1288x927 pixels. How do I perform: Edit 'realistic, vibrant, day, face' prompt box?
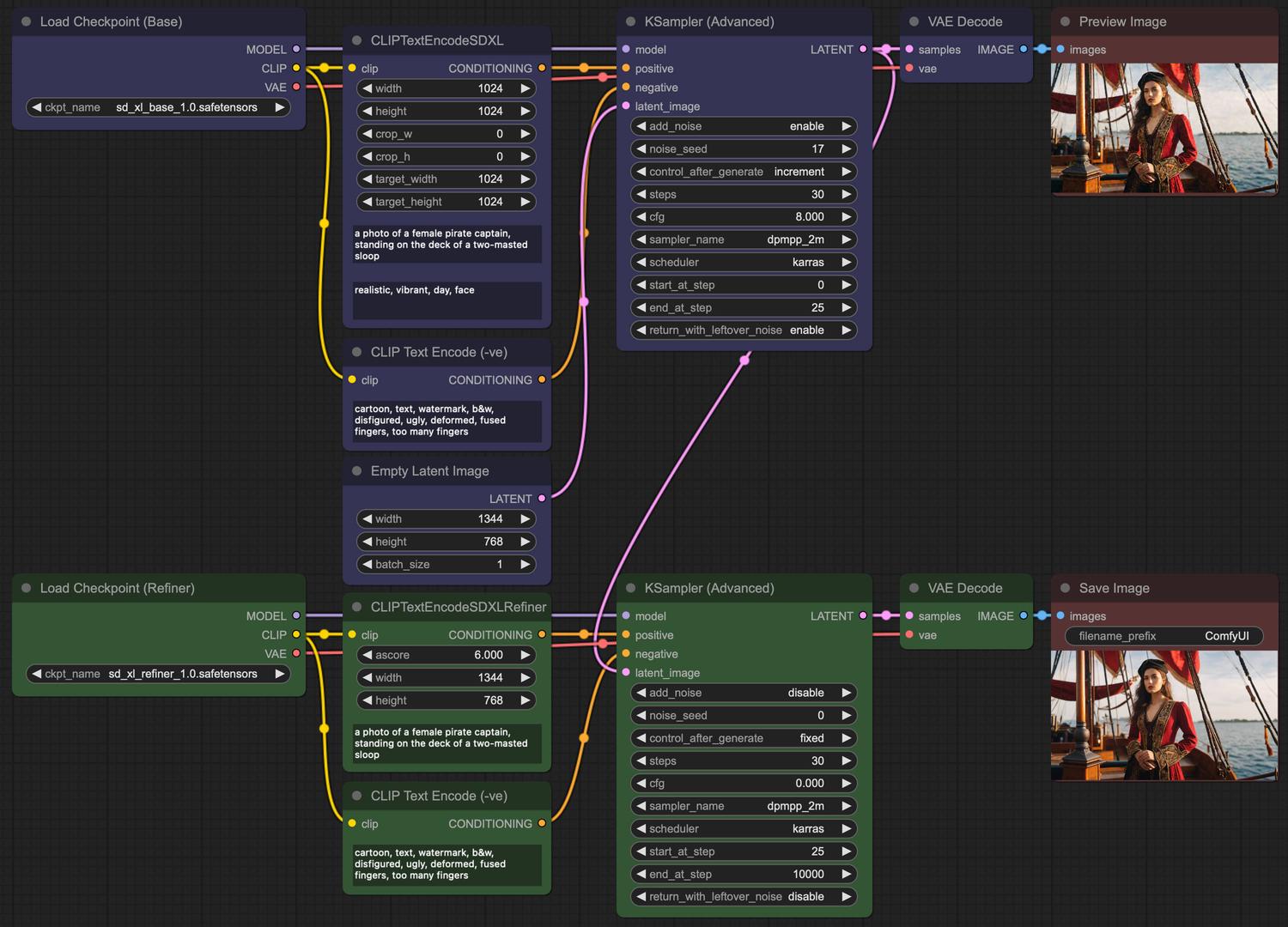click(x=447, y=300)
